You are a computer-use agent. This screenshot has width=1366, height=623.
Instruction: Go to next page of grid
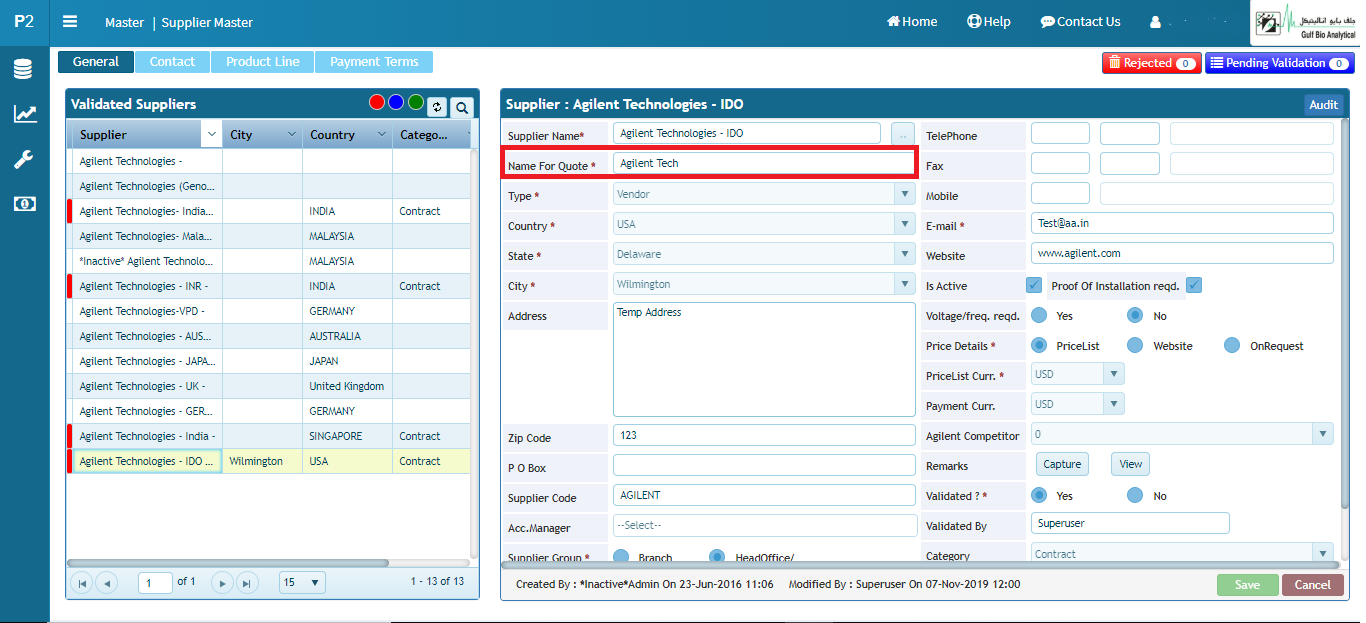223,582
